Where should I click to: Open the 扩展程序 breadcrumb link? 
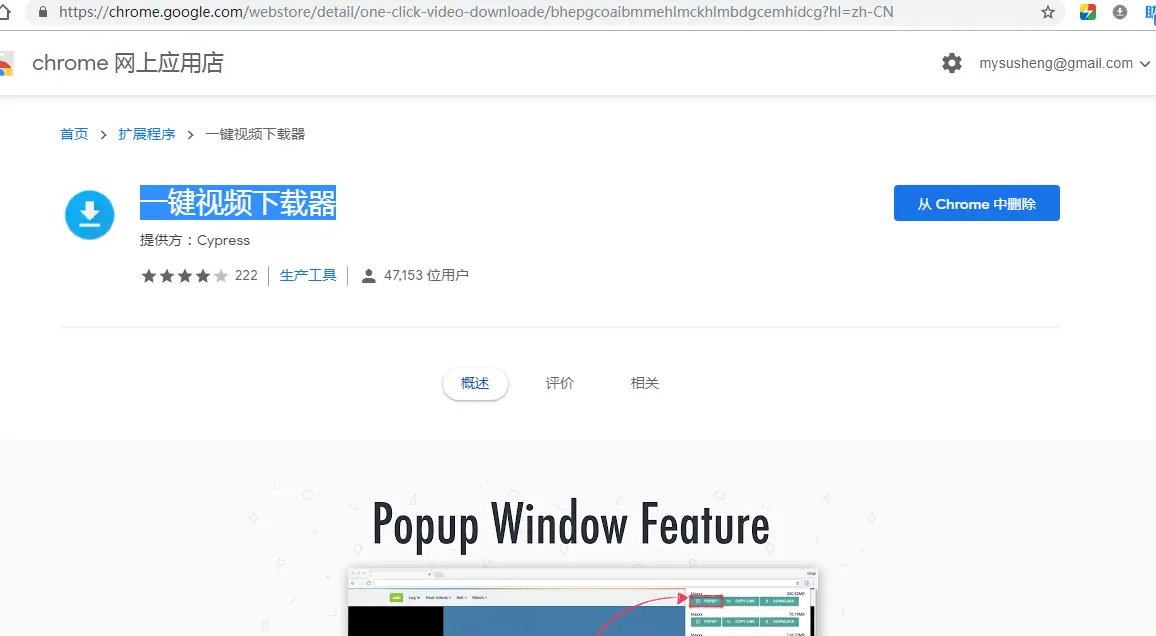[147, 134]
